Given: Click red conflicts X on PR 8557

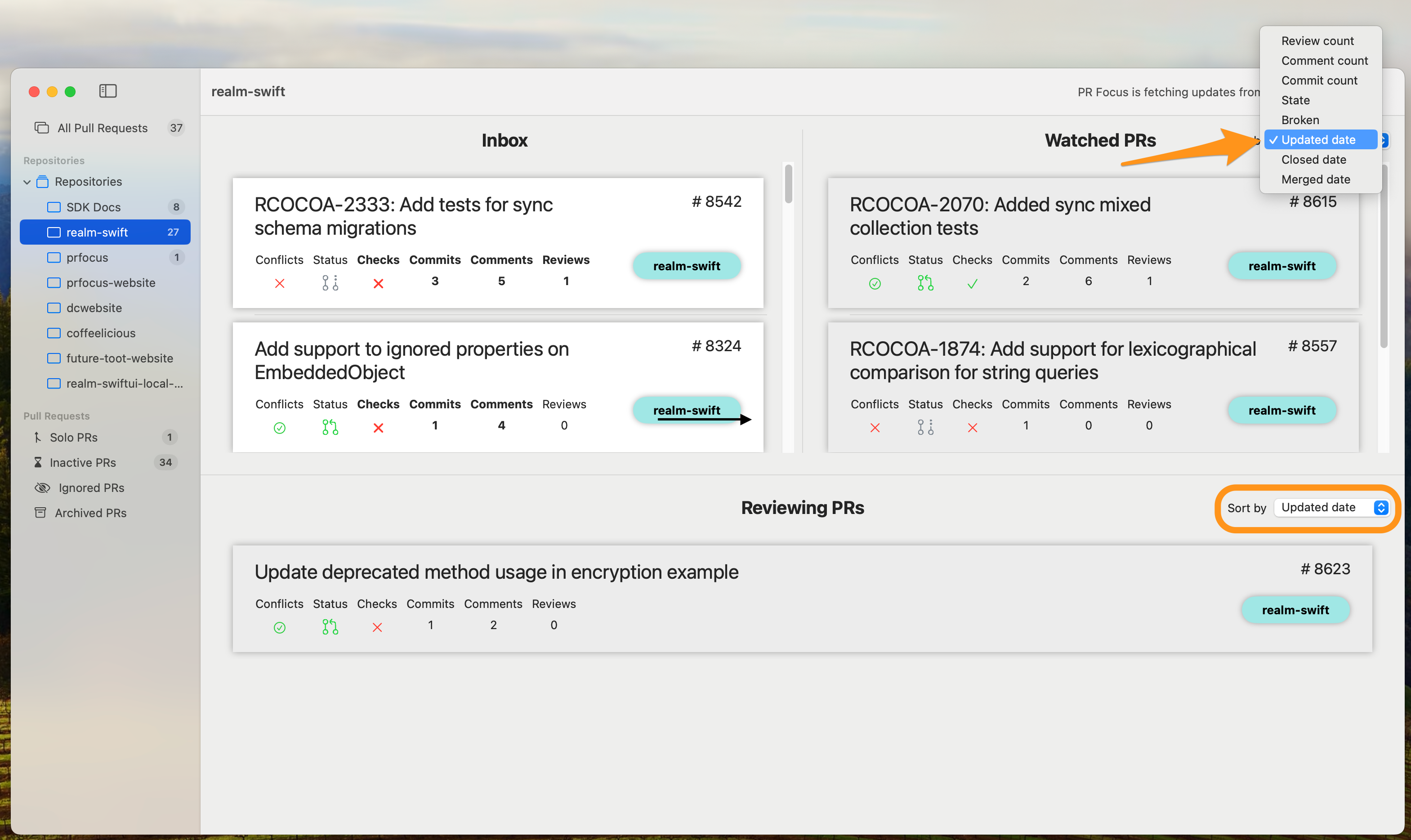Looking at the screenshot, I should coord(875,428).
